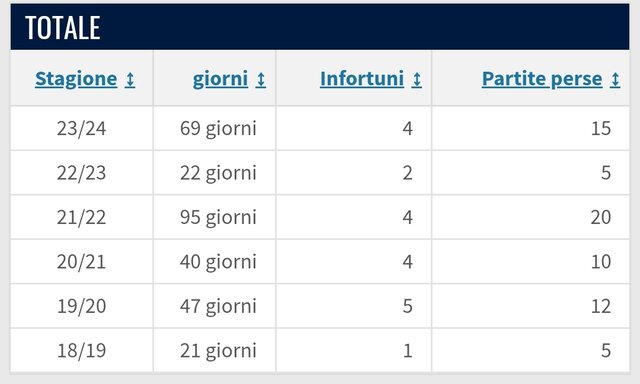Select the 23/24 season cell

[x=82, y=129]
